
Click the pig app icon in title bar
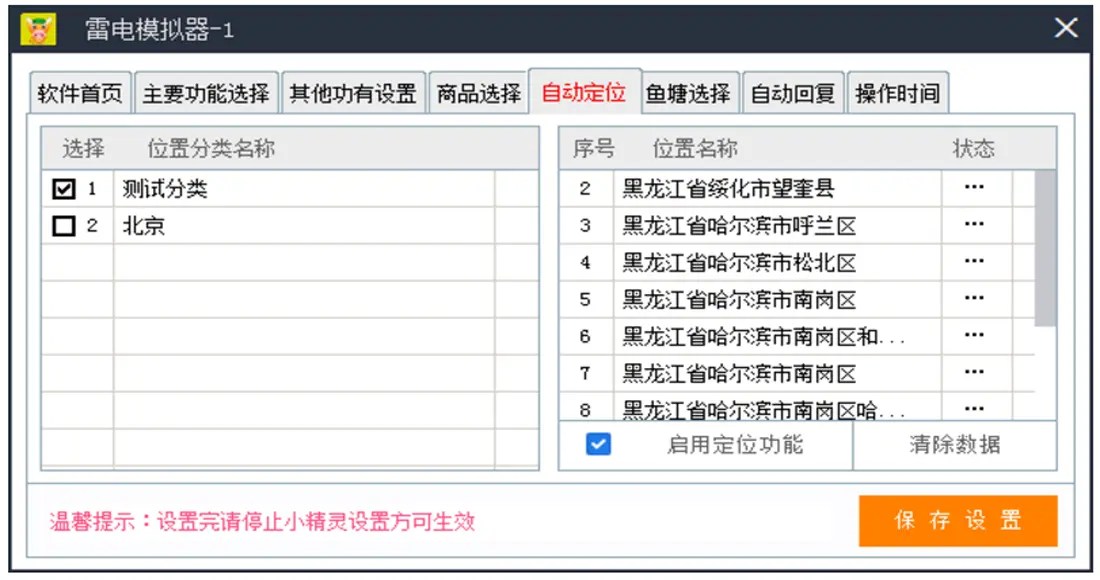pyautogui.click(x=38, y=29)
